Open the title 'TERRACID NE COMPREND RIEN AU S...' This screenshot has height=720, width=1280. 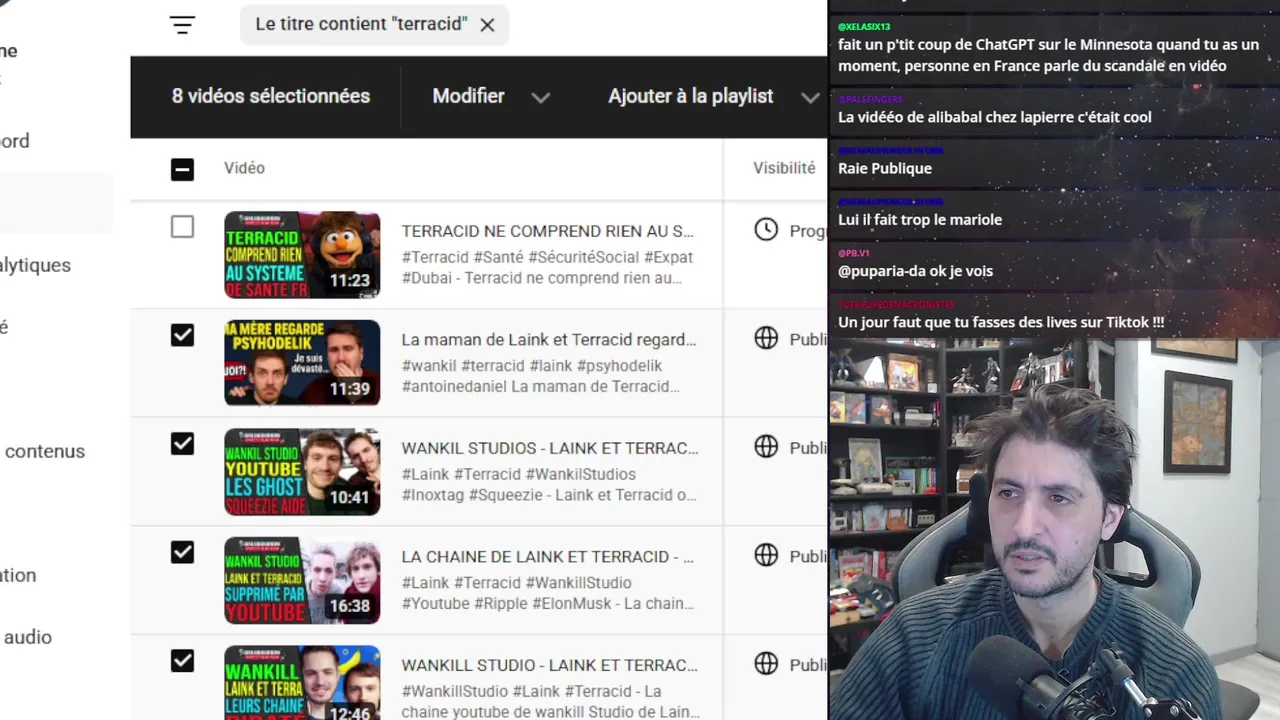tap(547, 231)
